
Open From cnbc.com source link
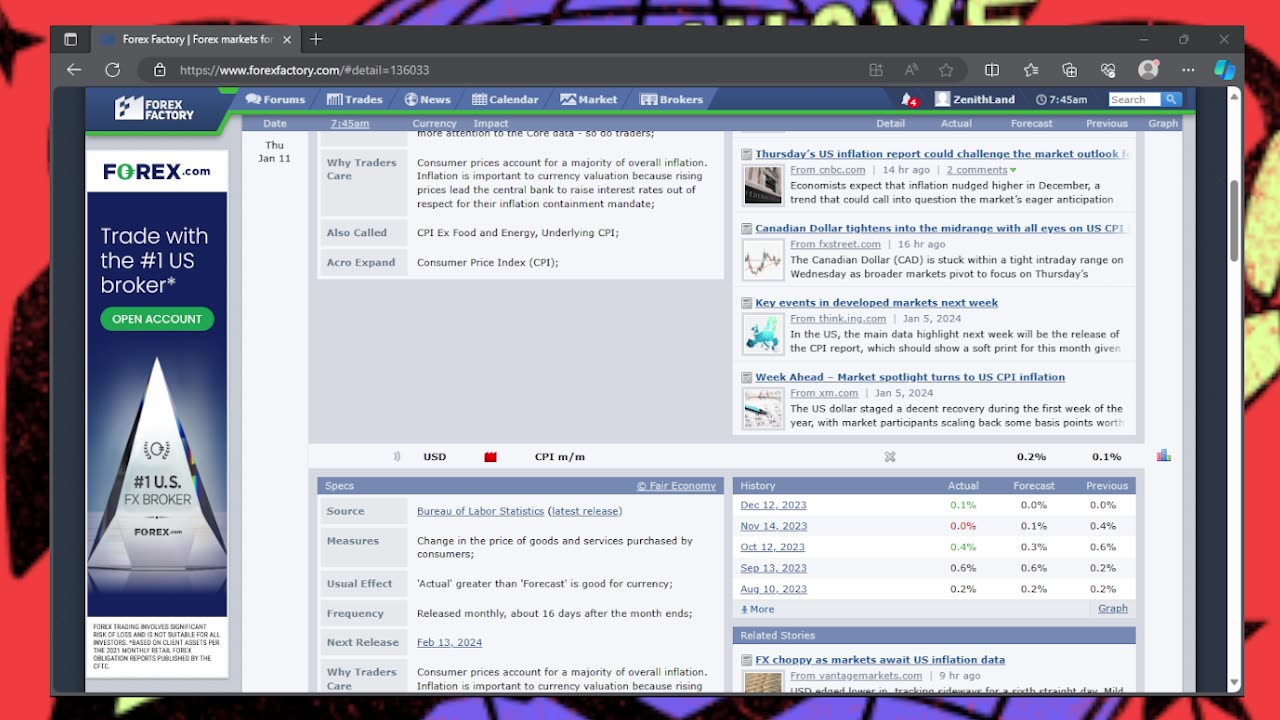pyautogui.click(x=827, y=170)
